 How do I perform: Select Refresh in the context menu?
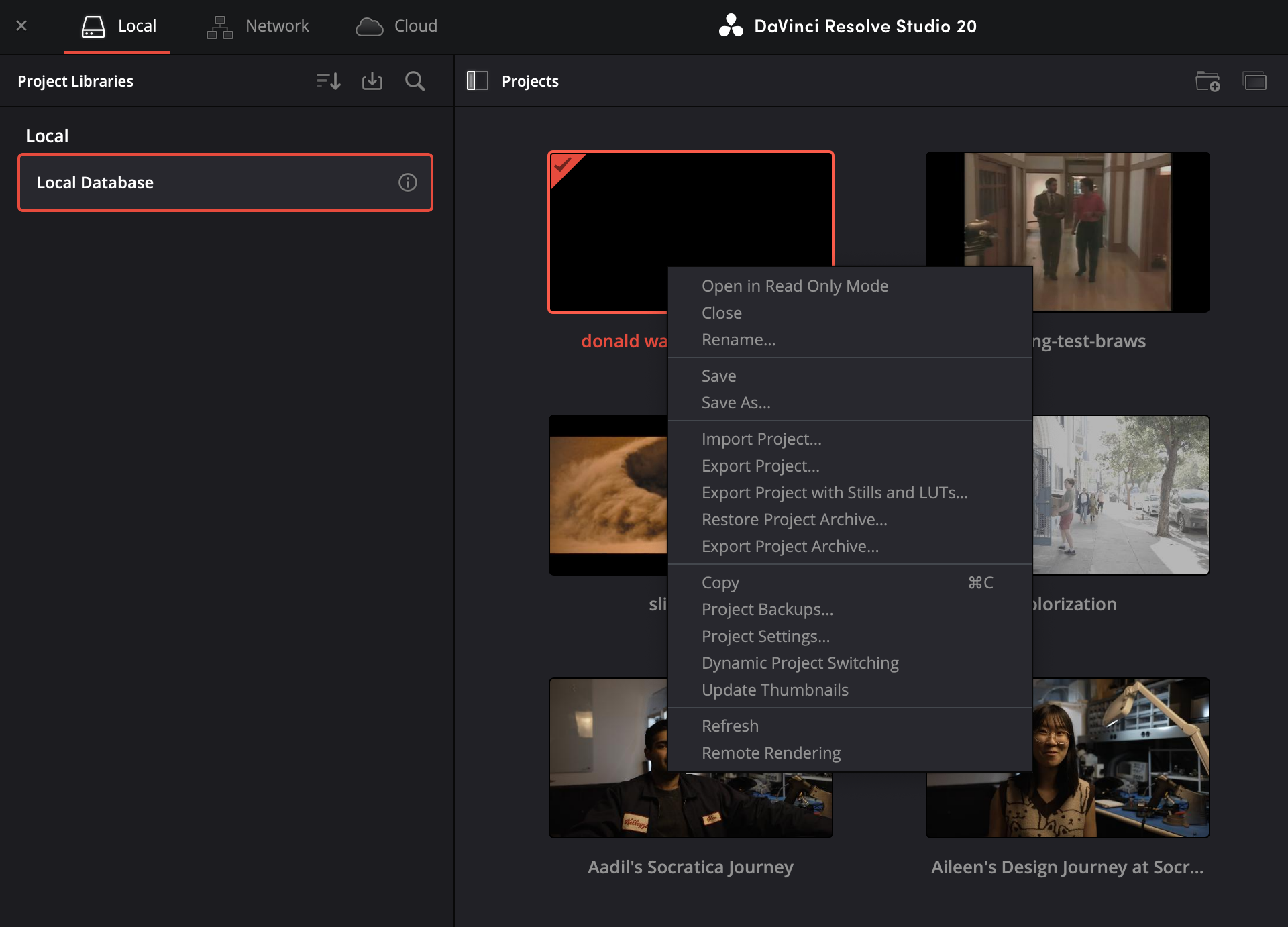[x=731, y=725]
